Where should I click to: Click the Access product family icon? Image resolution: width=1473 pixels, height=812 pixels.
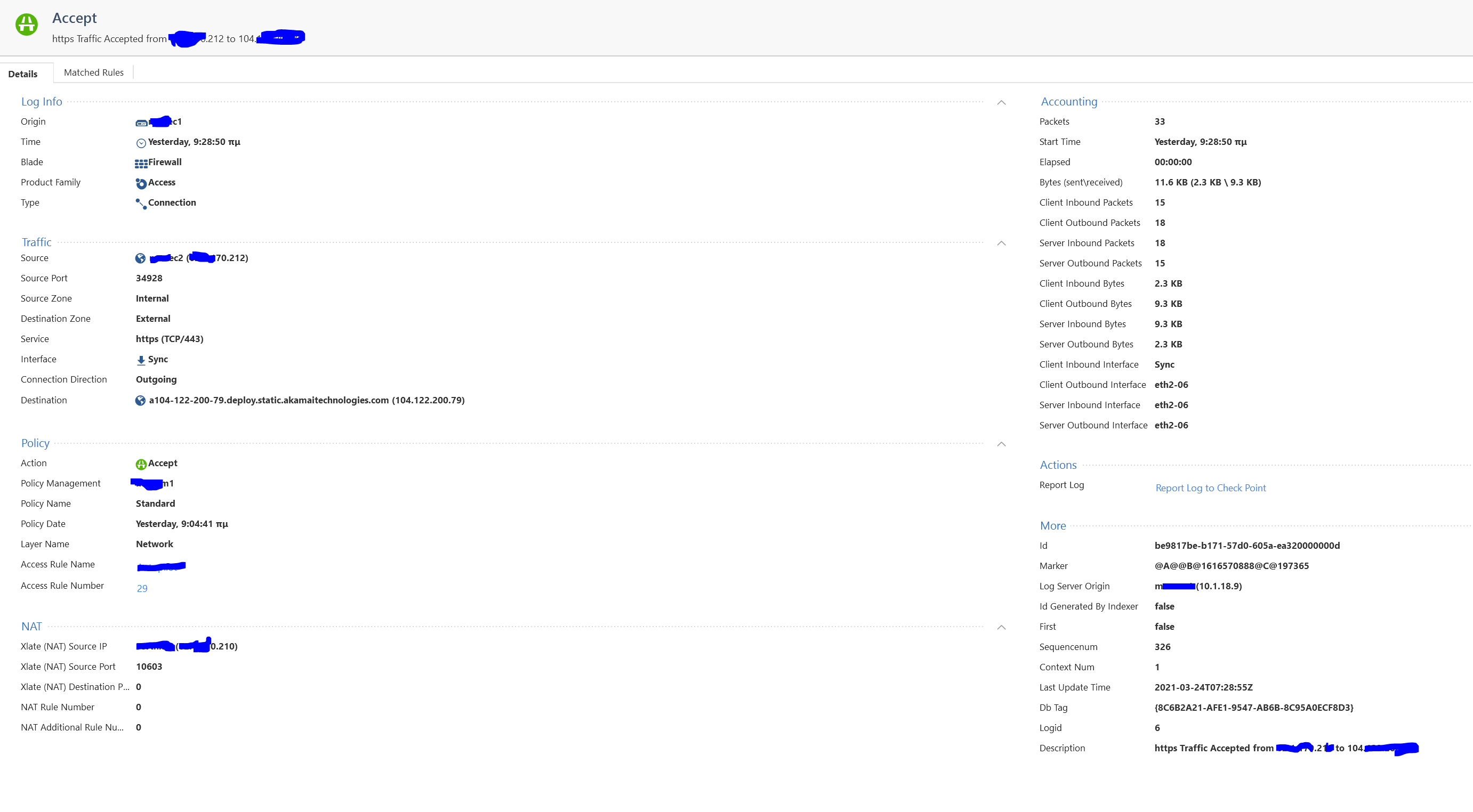point(141,183)
